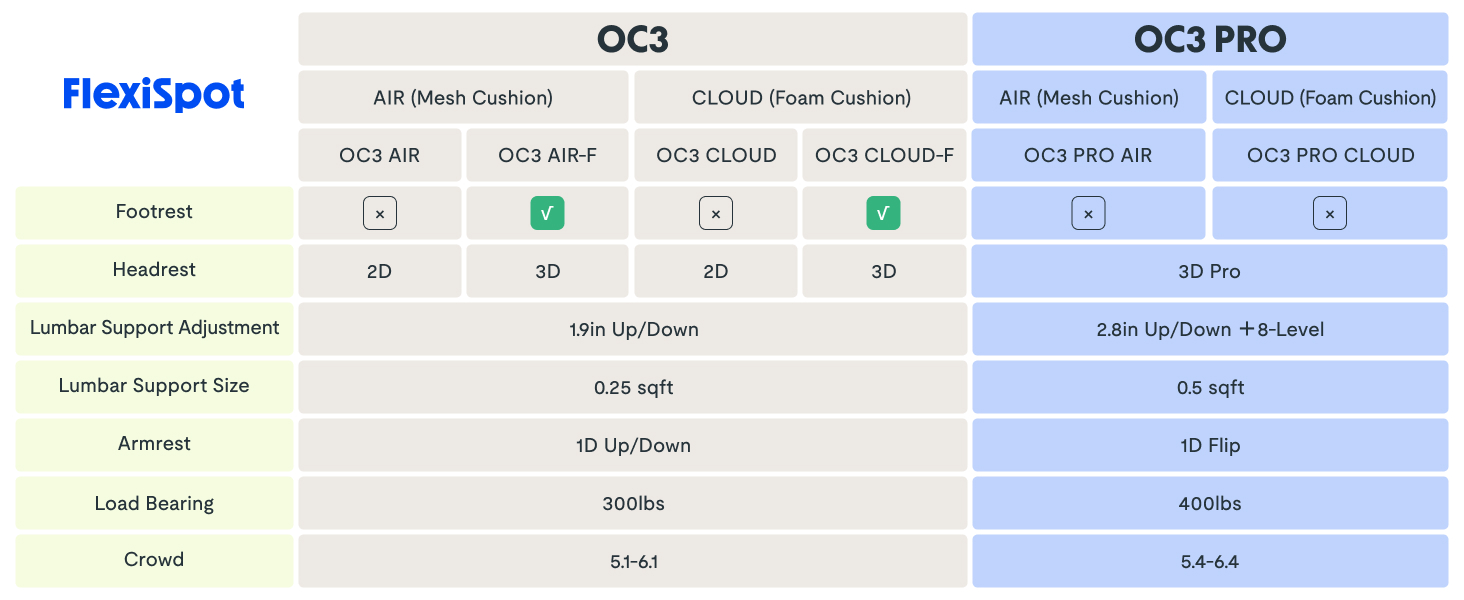Select the OC3 AIR-F model cell
The image size is (1464, 600).
548,155
